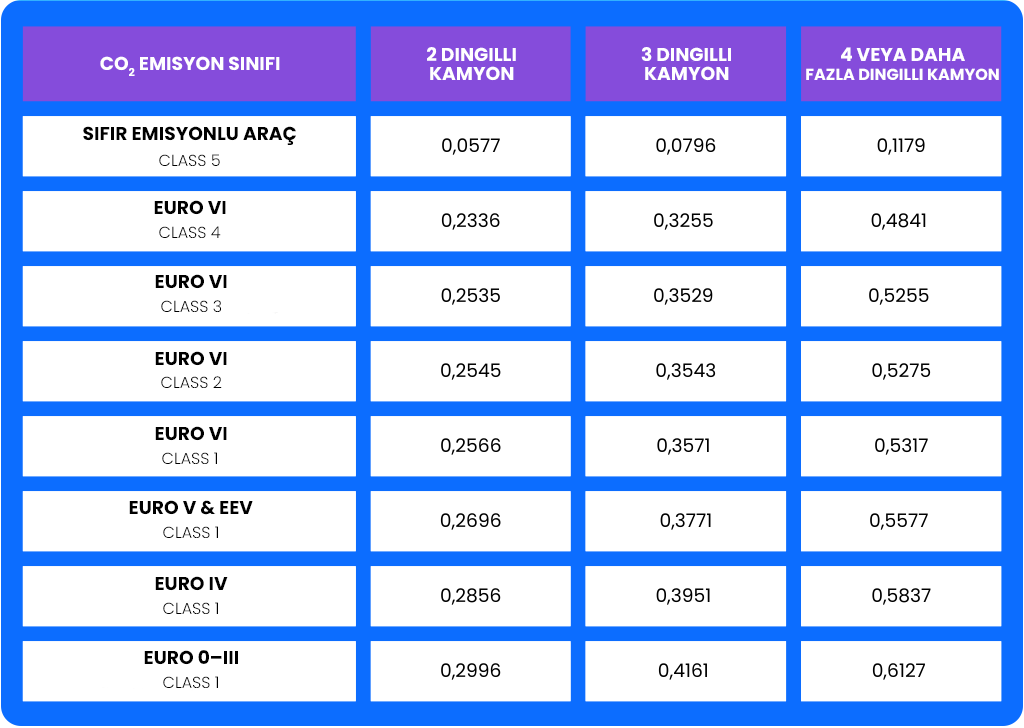Click the cell showing 0,3571
The image size is (1024, 728).
pos(686,447)
